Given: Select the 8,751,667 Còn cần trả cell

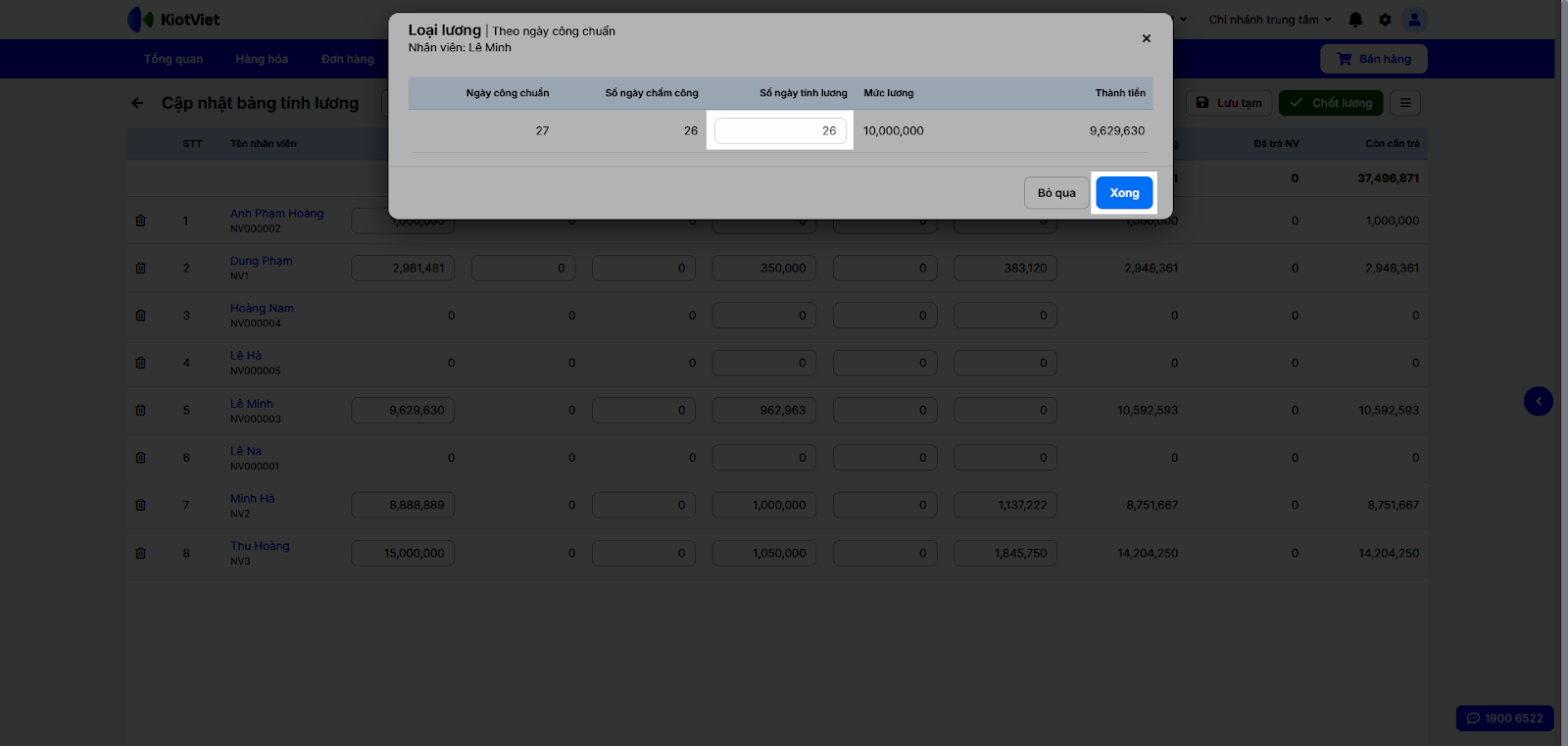Looking at the screenshot, I should 1394,505.
